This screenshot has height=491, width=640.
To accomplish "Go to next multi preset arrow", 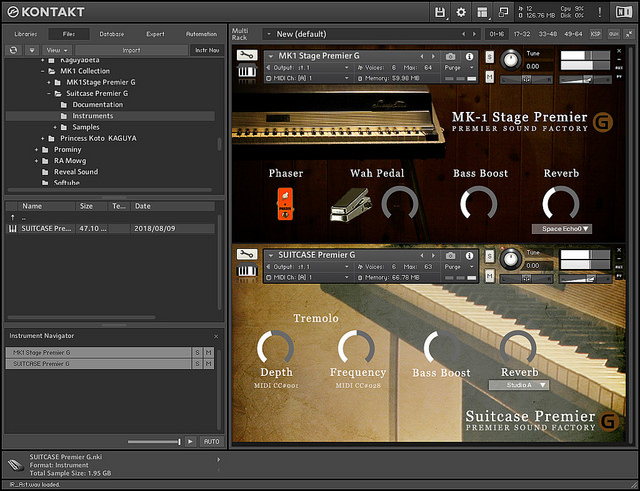I will pos(474,34).
